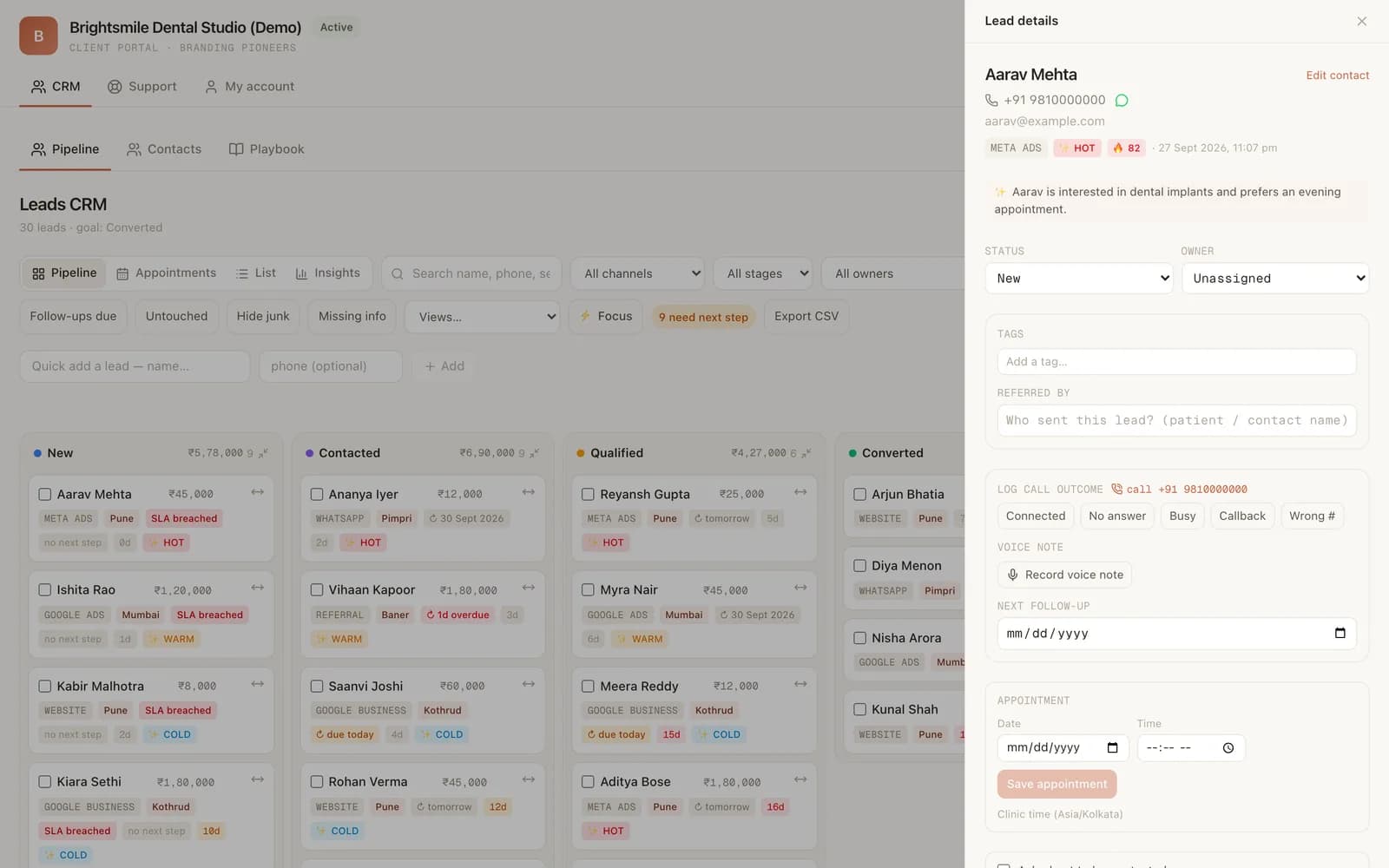Open the Status dropdown showing New

pos(1079,279)
